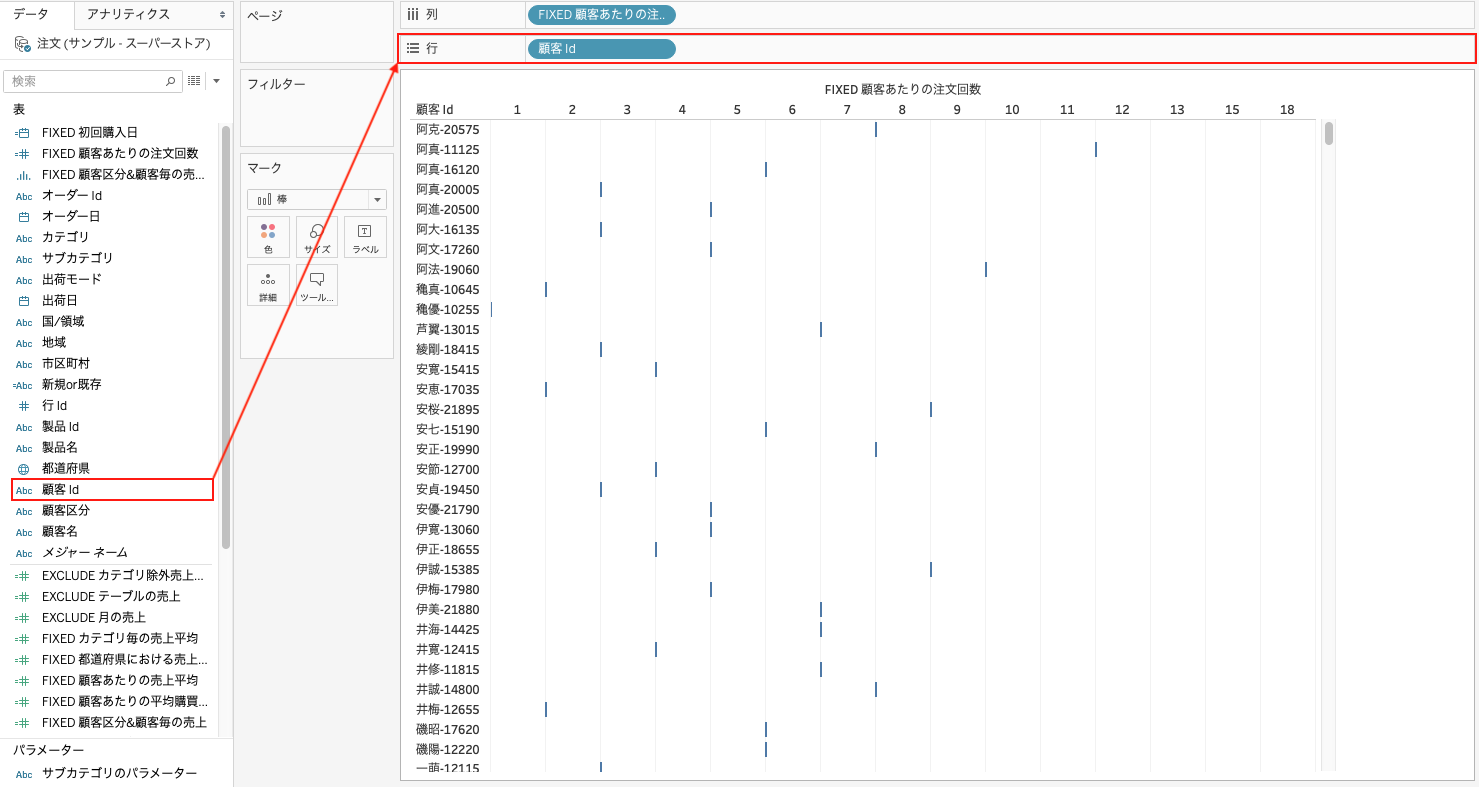Click the FIXED 顧客あたりの注.. pill in columns
Viewport: 1479px width, 787px height.
click(x=601, y=15)
